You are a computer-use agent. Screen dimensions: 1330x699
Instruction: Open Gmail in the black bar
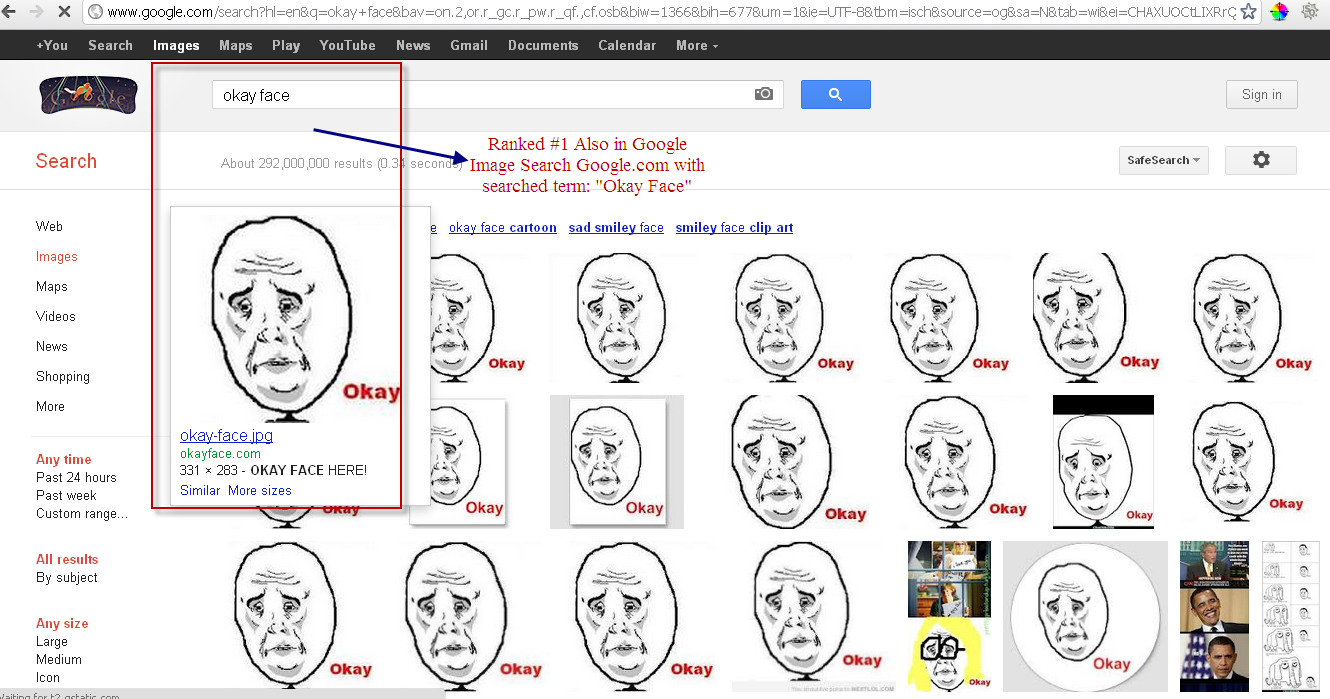[x=469, y=45]
